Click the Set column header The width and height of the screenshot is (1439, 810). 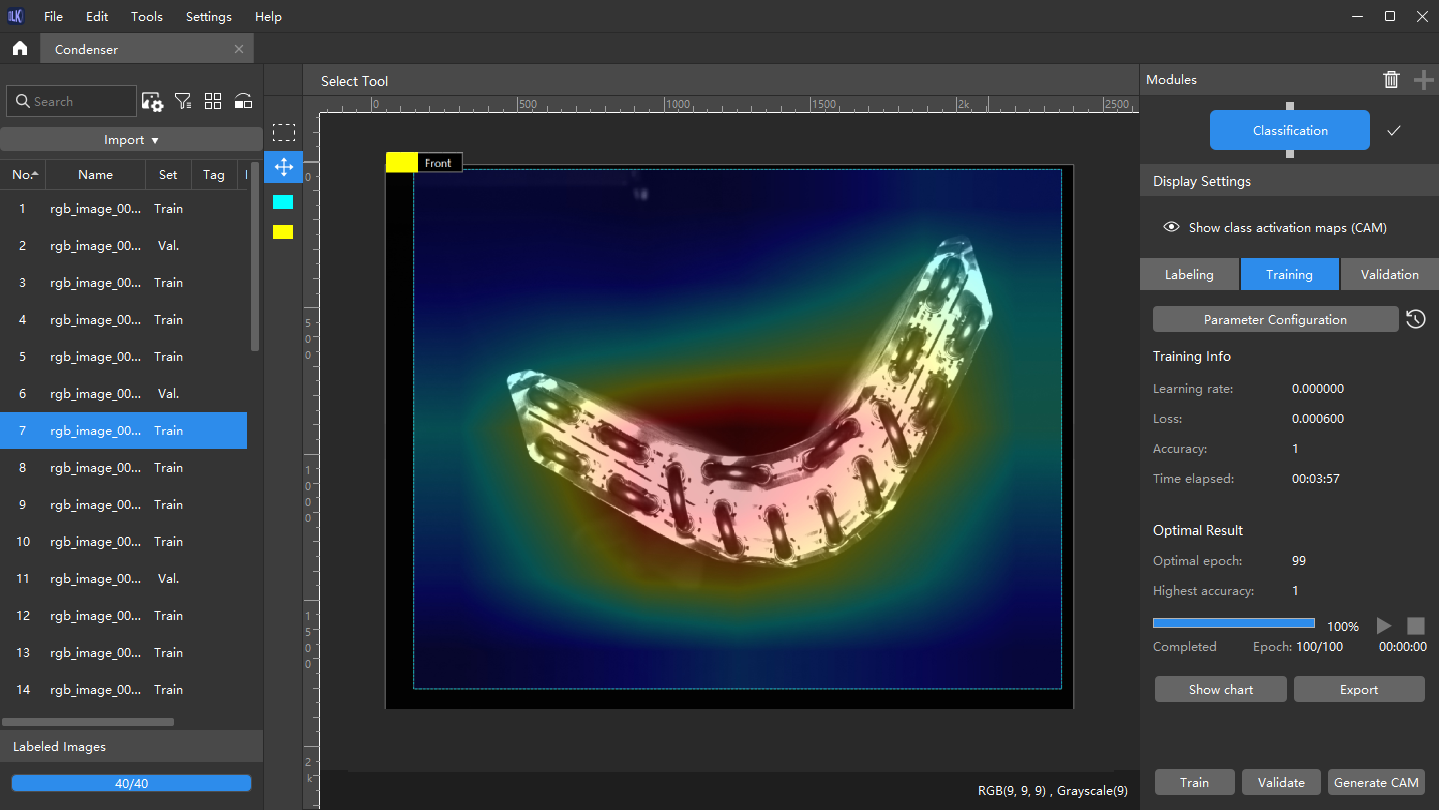168,174
